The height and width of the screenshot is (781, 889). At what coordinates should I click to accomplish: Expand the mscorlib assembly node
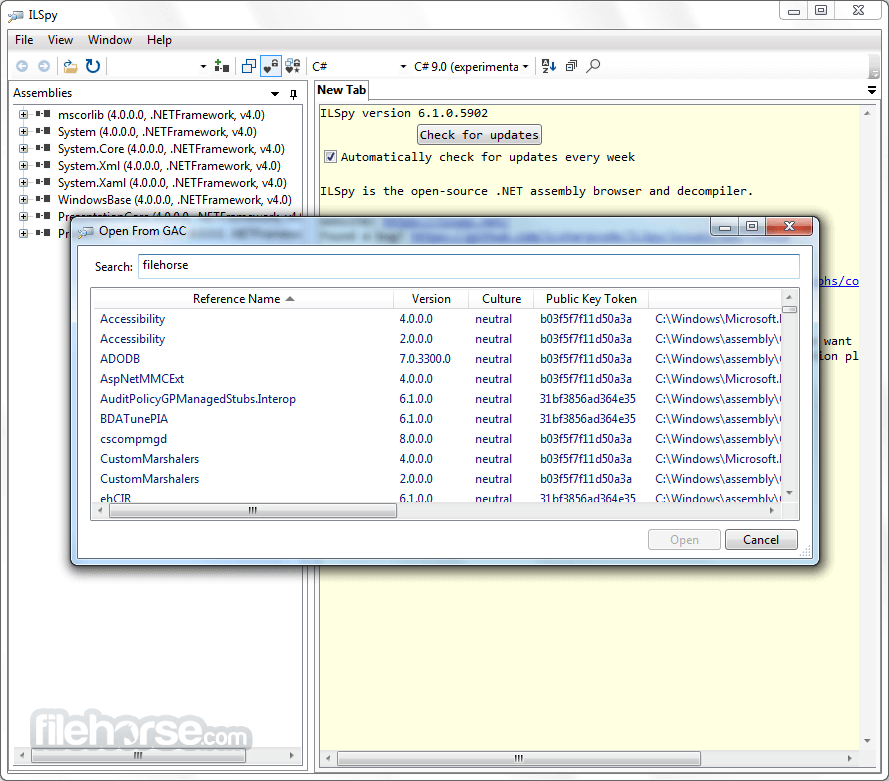[23, 114]
